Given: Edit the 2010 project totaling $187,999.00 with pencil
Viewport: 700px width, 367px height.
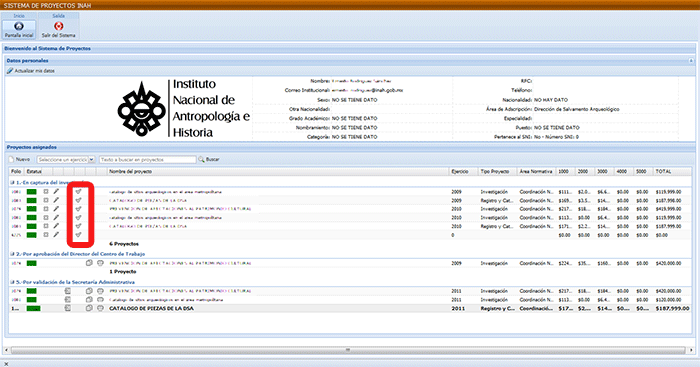Looking at the screenshot, I should tap(56, 226).
